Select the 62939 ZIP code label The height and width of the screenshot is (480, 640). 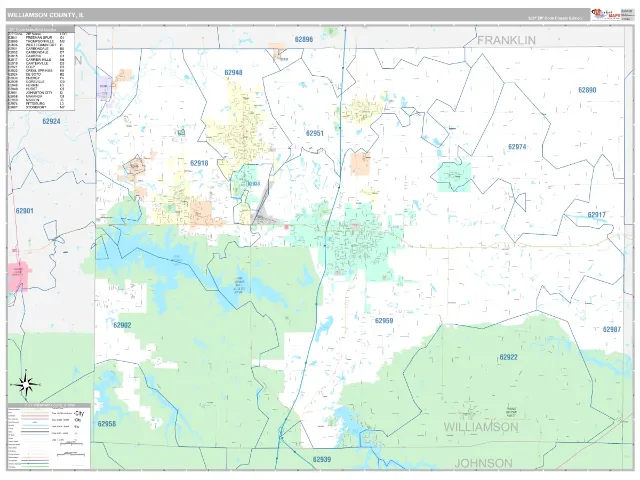[322, 459]
